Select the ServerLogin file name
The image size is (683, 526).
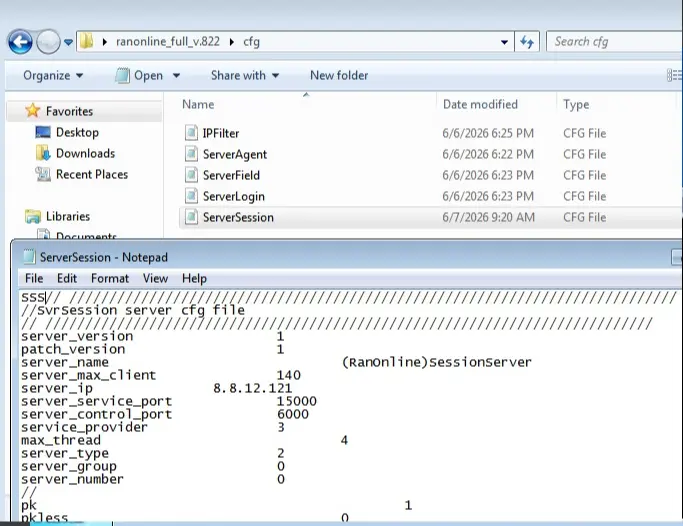[234, 196]
